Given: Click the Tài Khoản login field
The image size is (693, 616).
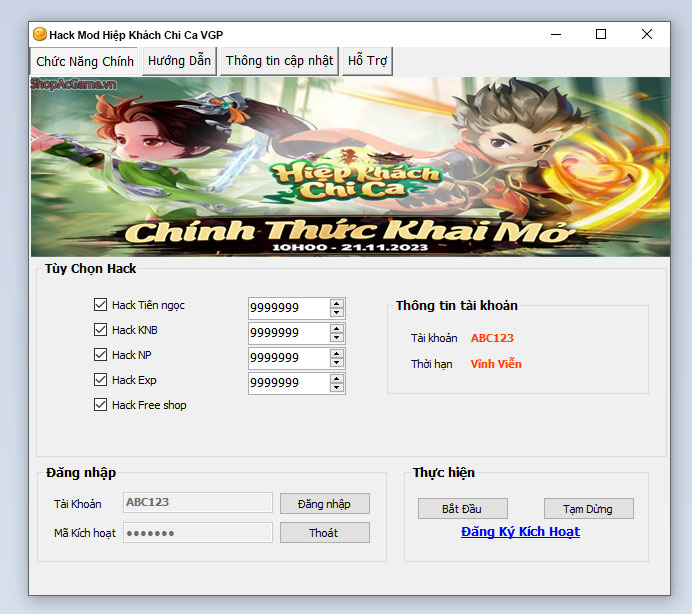Looking at the screenshot, I should click(198, 502).
